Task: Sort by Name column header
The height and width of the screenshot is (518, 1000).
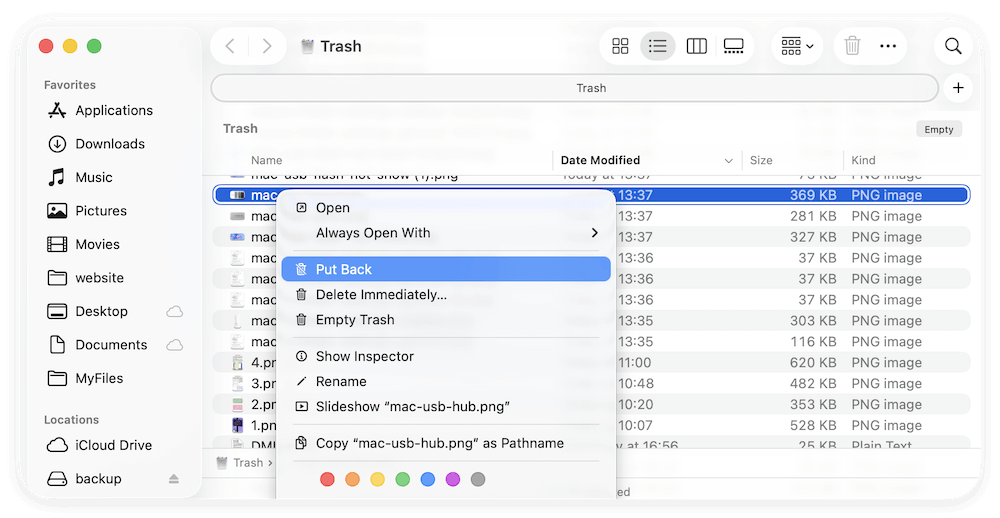Action: (267, 160)
